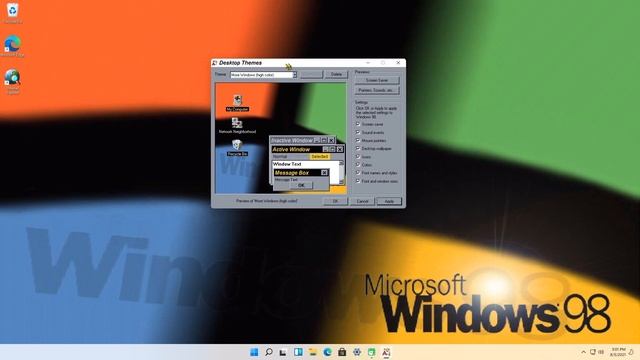
Task: Click the My Computer icon in theme preview
Action: click(237, 103)
